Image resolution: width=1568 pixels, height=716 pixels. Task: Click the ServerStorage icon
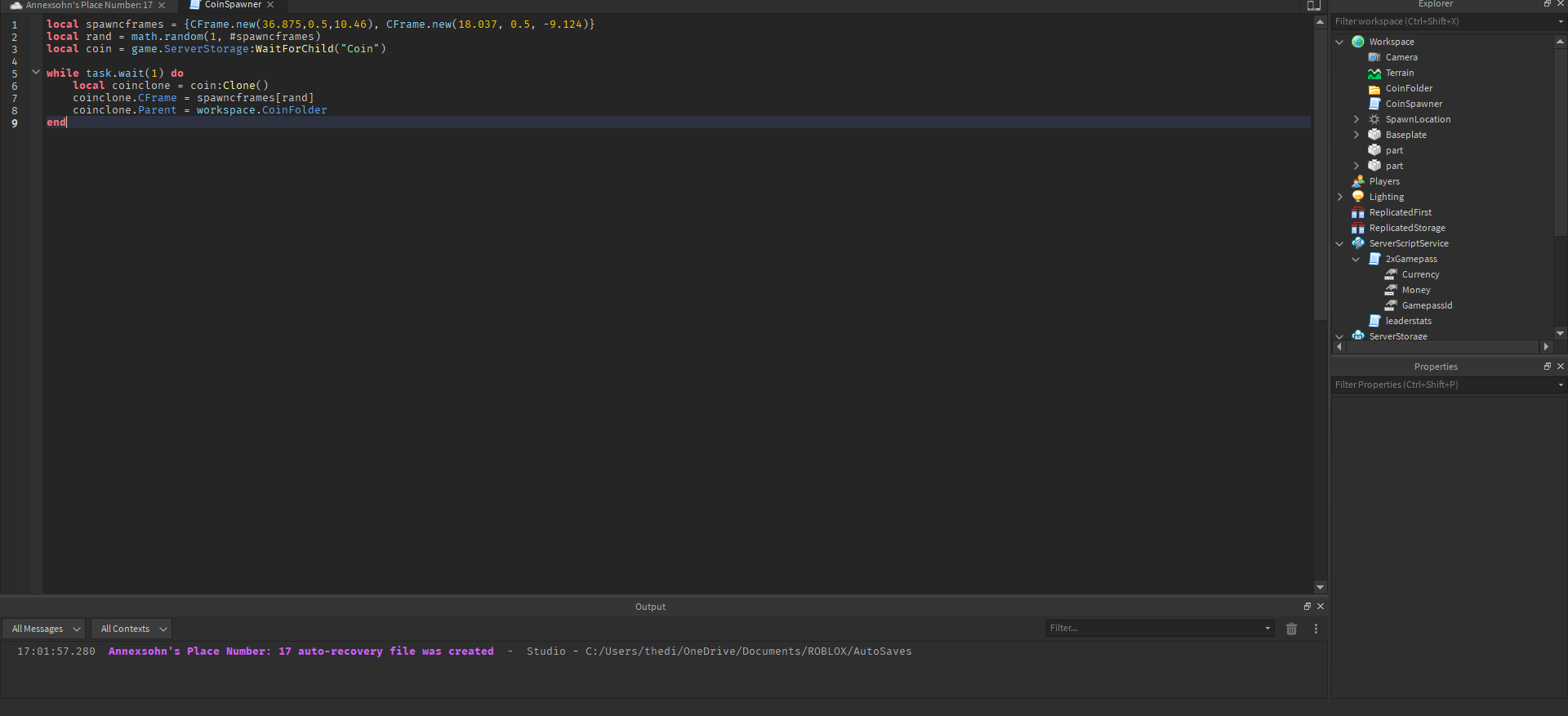coord(1358,336)
